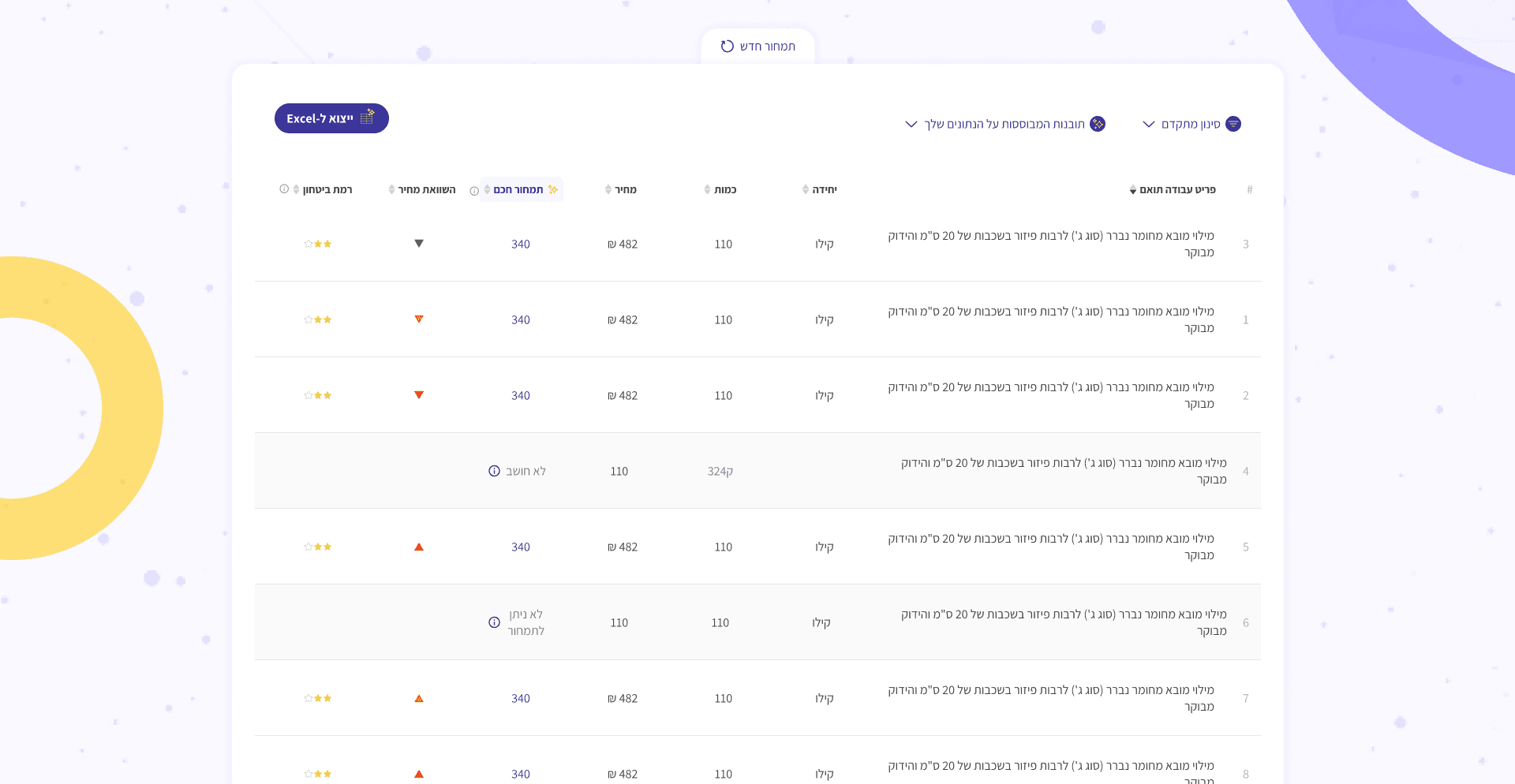Click smart price 340 in row 2
The height and width of the screenshot is (784, 1515).
point(521,395)
